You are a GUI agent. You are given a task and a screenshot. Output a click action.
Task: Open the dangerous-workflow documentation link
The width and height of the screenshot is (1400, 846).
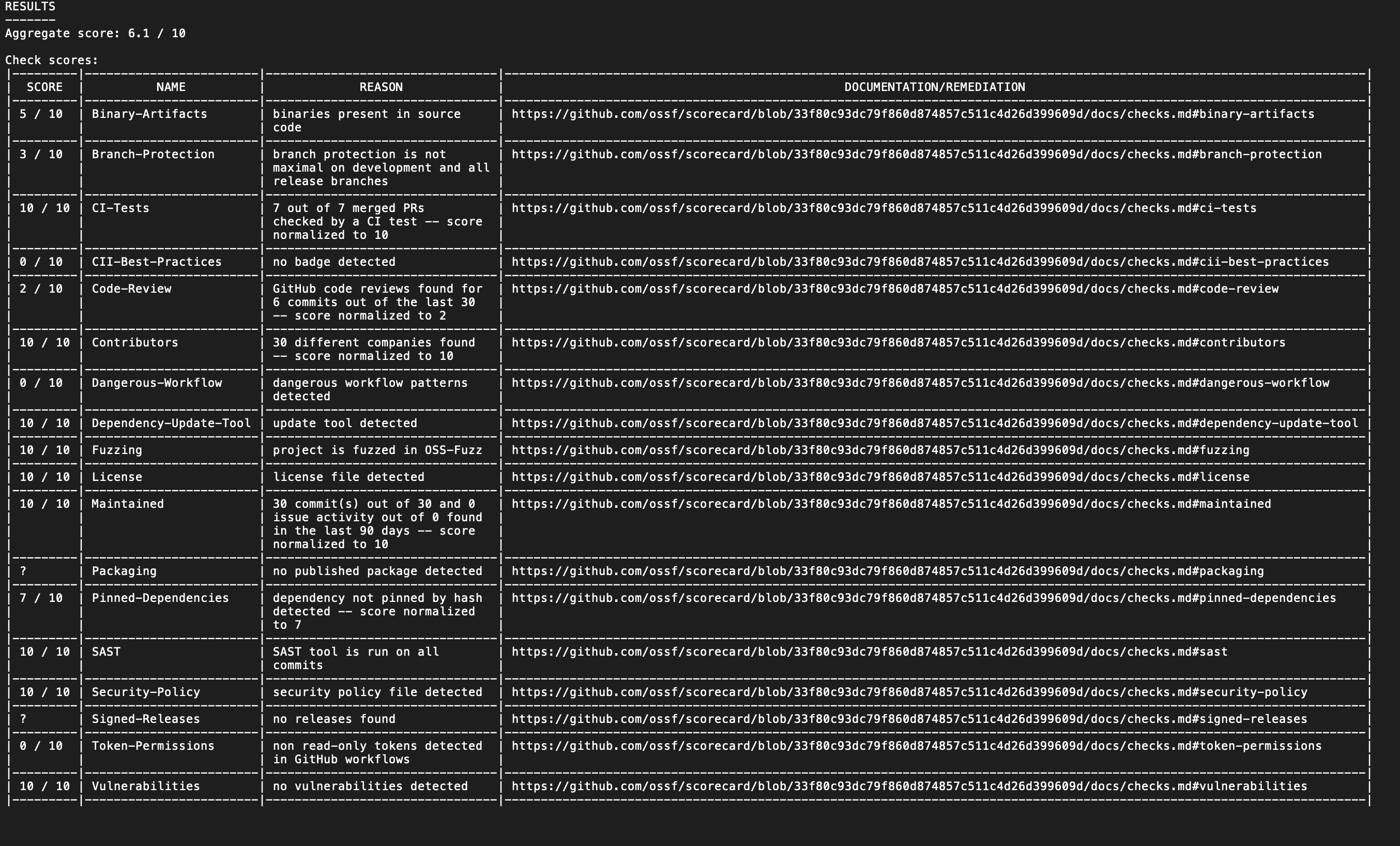[920, 383]
